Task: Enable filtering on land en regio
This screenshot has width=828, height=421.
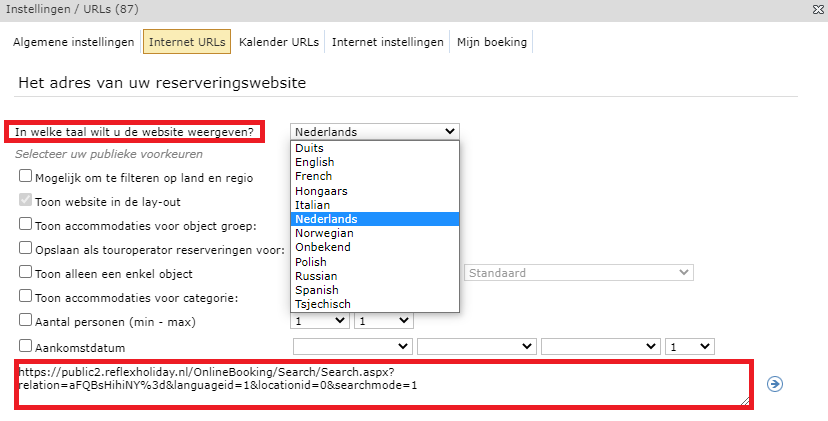Action: tap(25, 176)
